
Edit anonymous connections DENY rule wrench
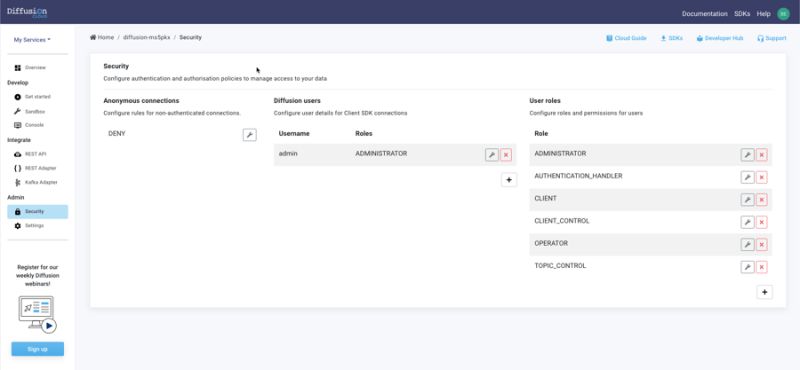click(249, 135)
